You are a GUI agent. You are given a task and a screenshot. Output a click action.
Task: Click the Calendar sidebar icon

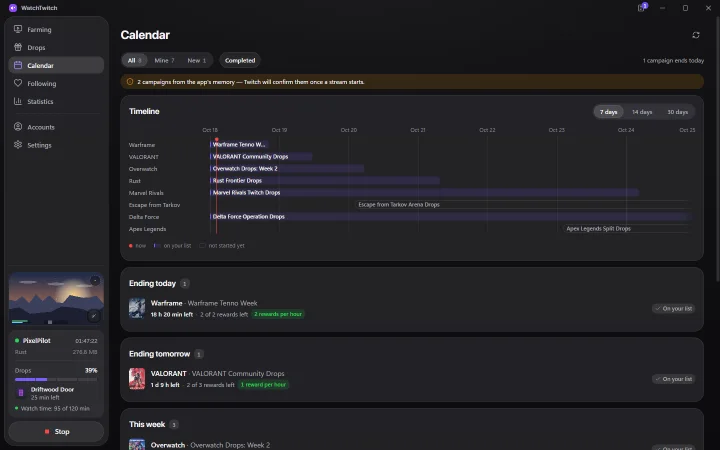pos(18,65)
